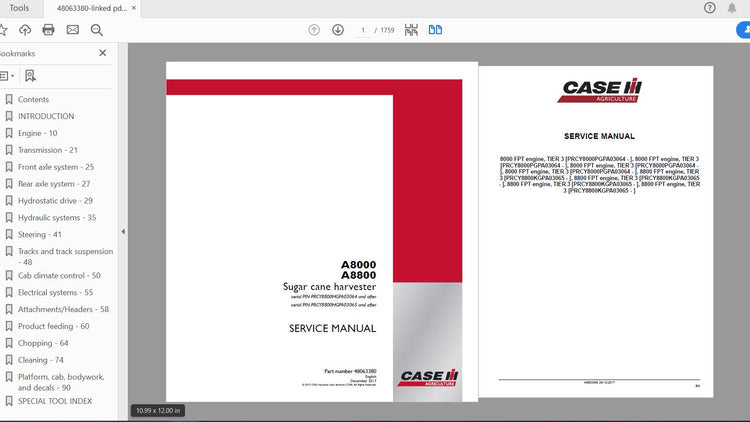Toggle two-page view icon
Screen dimensions: 750x422
pyautogui.click(x=435, y=30)
